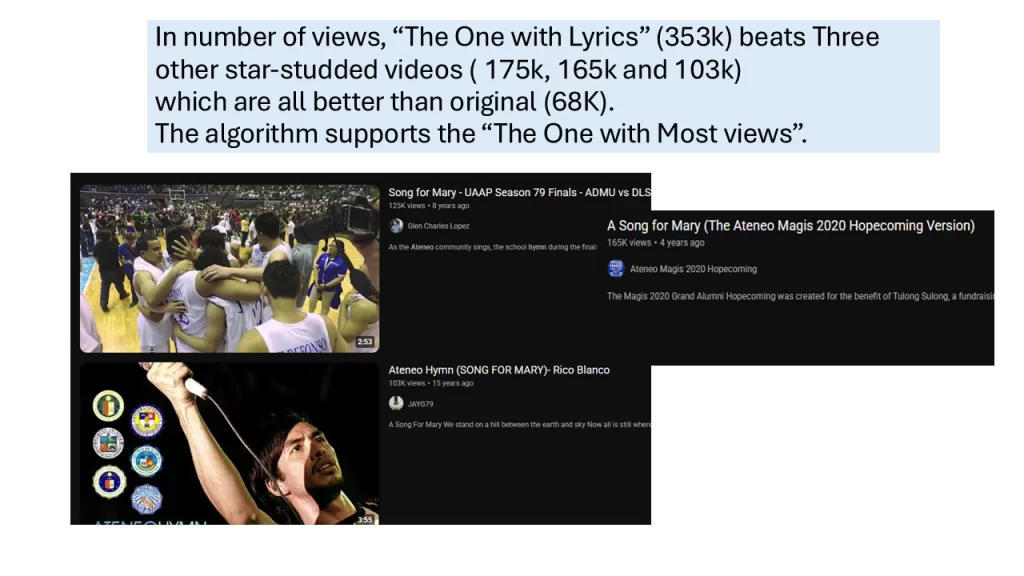Visit the Glen Charles Lopez channel name
The height and width of the screenshot is (576, 1024).
(x=438, y=226)
